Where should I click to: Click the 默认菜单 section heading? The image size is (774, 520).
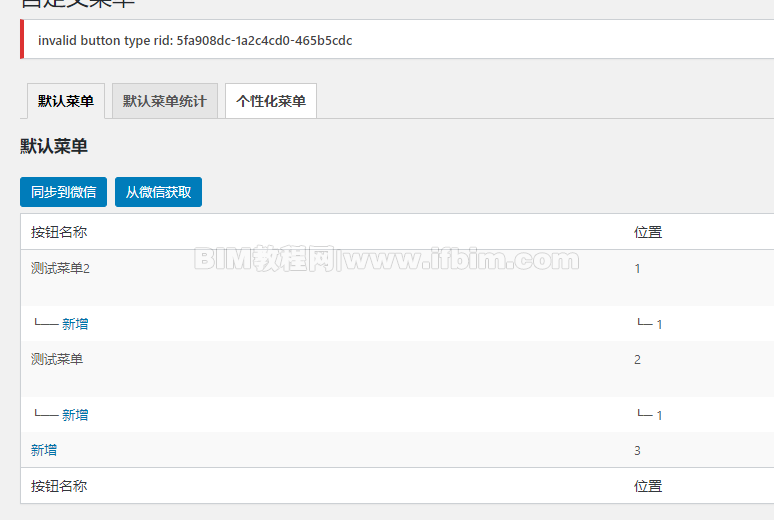click(54, 146)
